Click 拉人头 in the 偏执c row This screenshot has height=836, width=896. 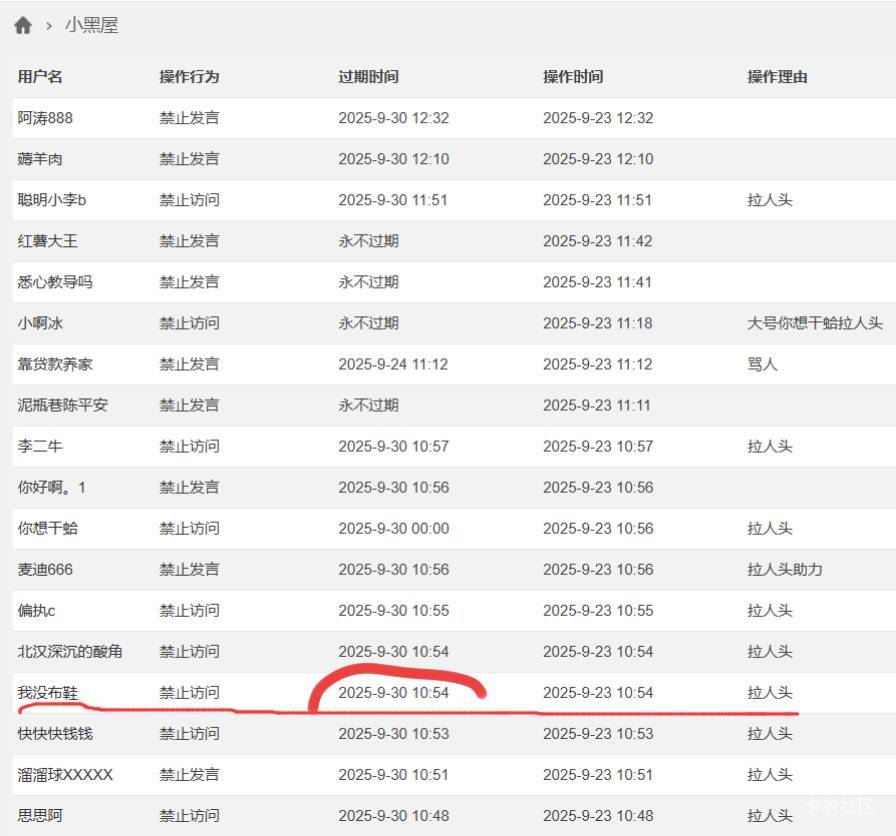click(770, 611)
